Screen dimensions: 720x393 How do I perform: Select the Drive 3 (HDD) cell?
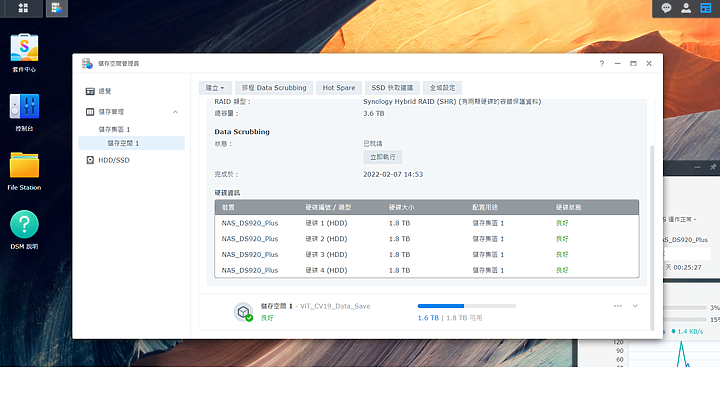[x=326, y=254]
